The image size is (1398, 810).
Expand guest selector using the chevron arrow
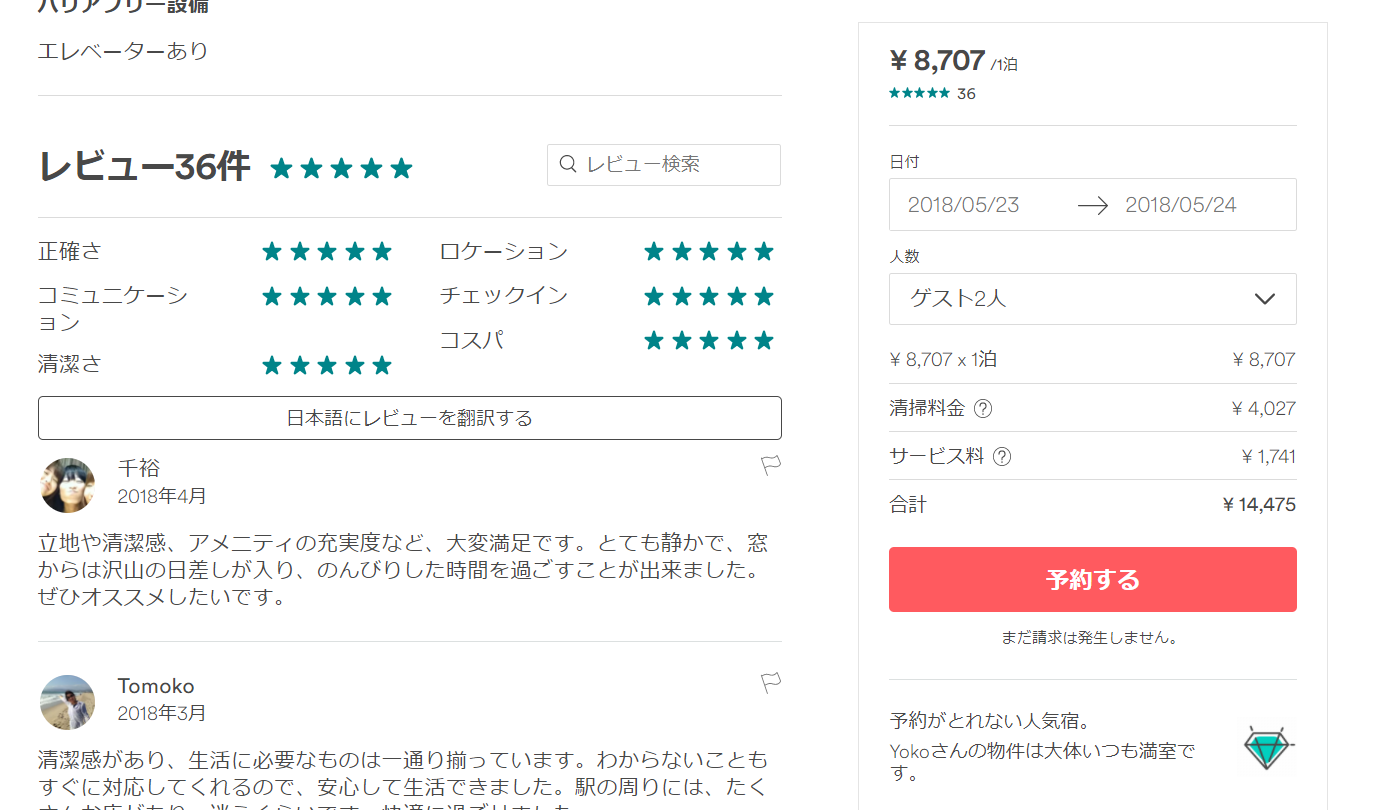point(1264,299)
